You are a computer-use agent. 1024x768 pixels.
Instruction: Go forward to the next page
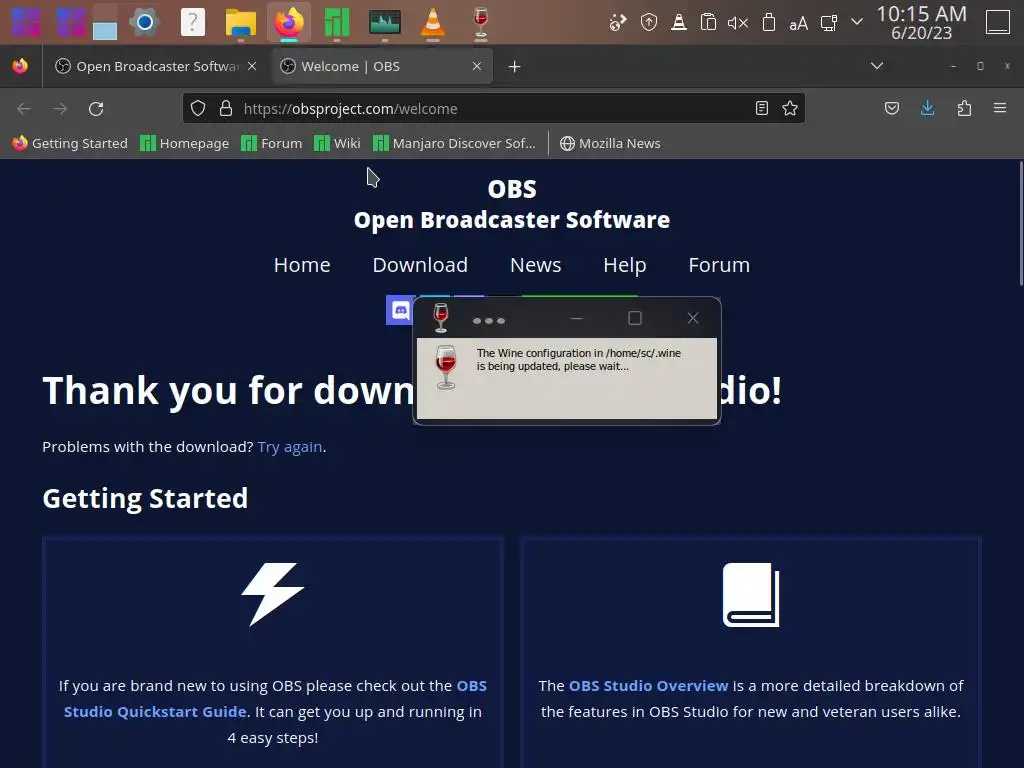(60, 108)
